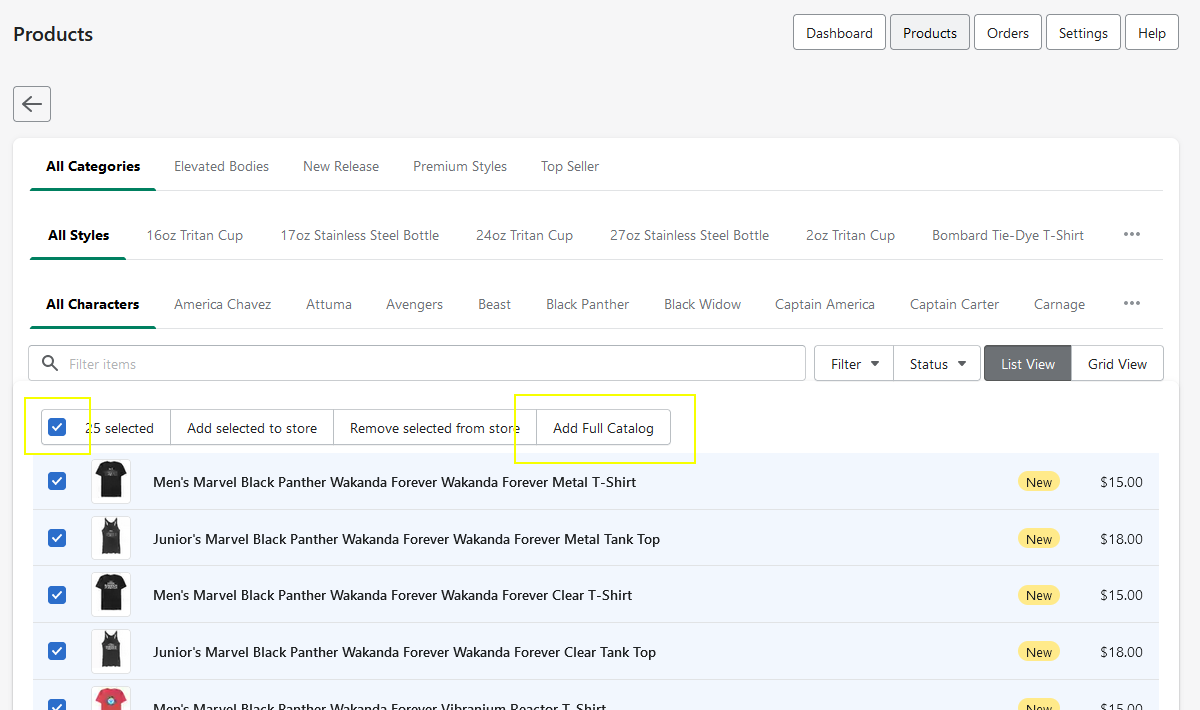This screenshot has height=710, width=1200.
Task: Filter by Black Panther character
Action: tap(588, 304)
